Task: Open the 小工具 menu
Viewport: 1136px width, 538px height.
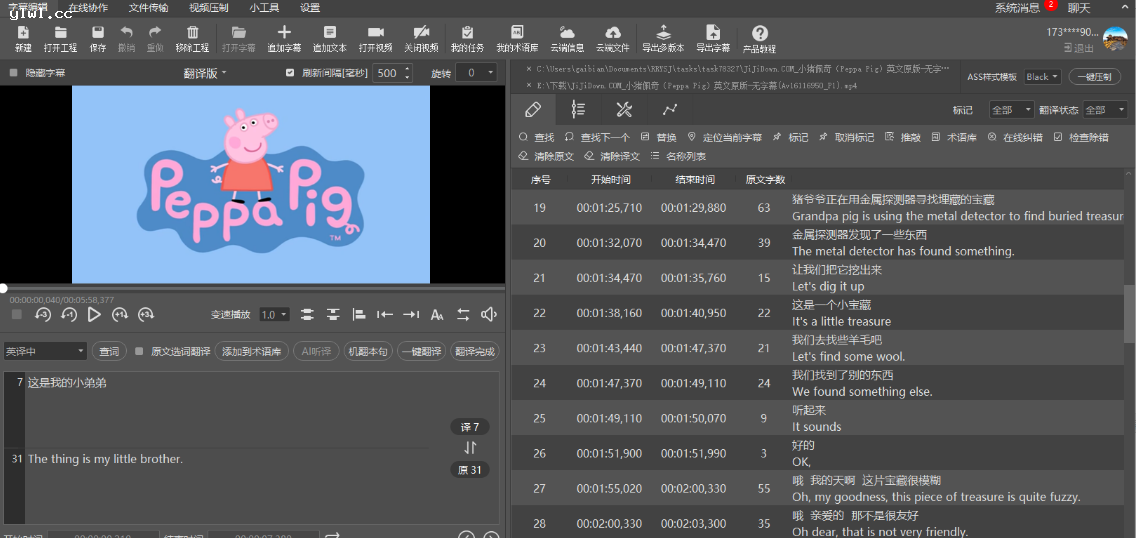Action: pyautogui.click(x=264, y=7)
